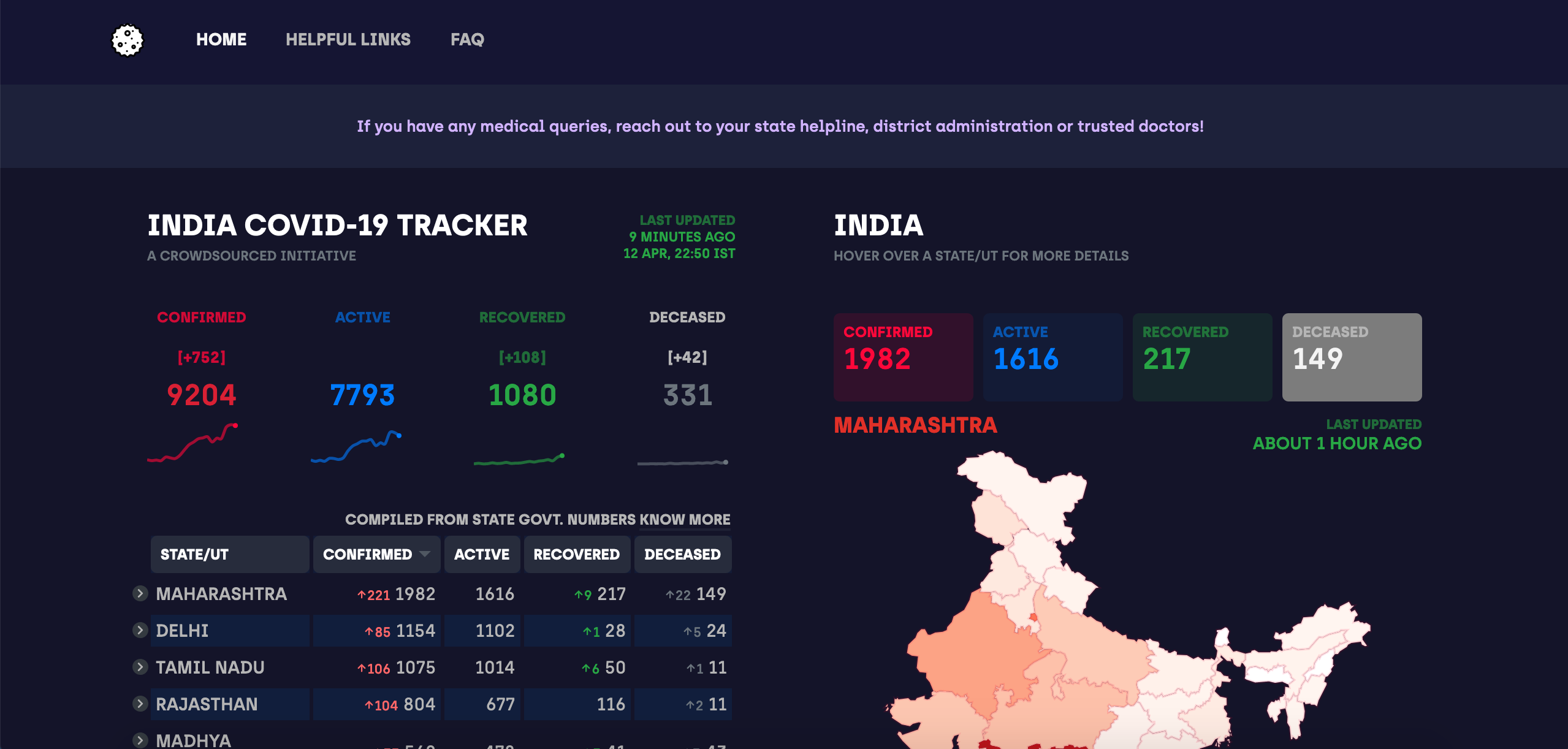This screenshot has height=749, width=1568.
Task: Click the MAHARASHTRA label above the map
Action: click(x=915, y=425)
